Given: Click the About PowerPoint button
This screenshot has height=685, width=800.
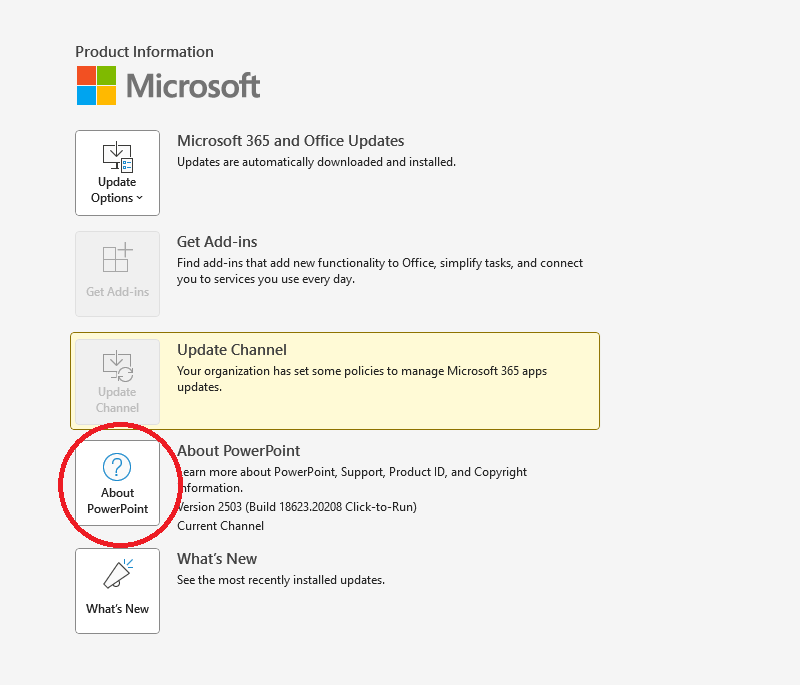Looking at the screenshot, I should click(117, 483).
